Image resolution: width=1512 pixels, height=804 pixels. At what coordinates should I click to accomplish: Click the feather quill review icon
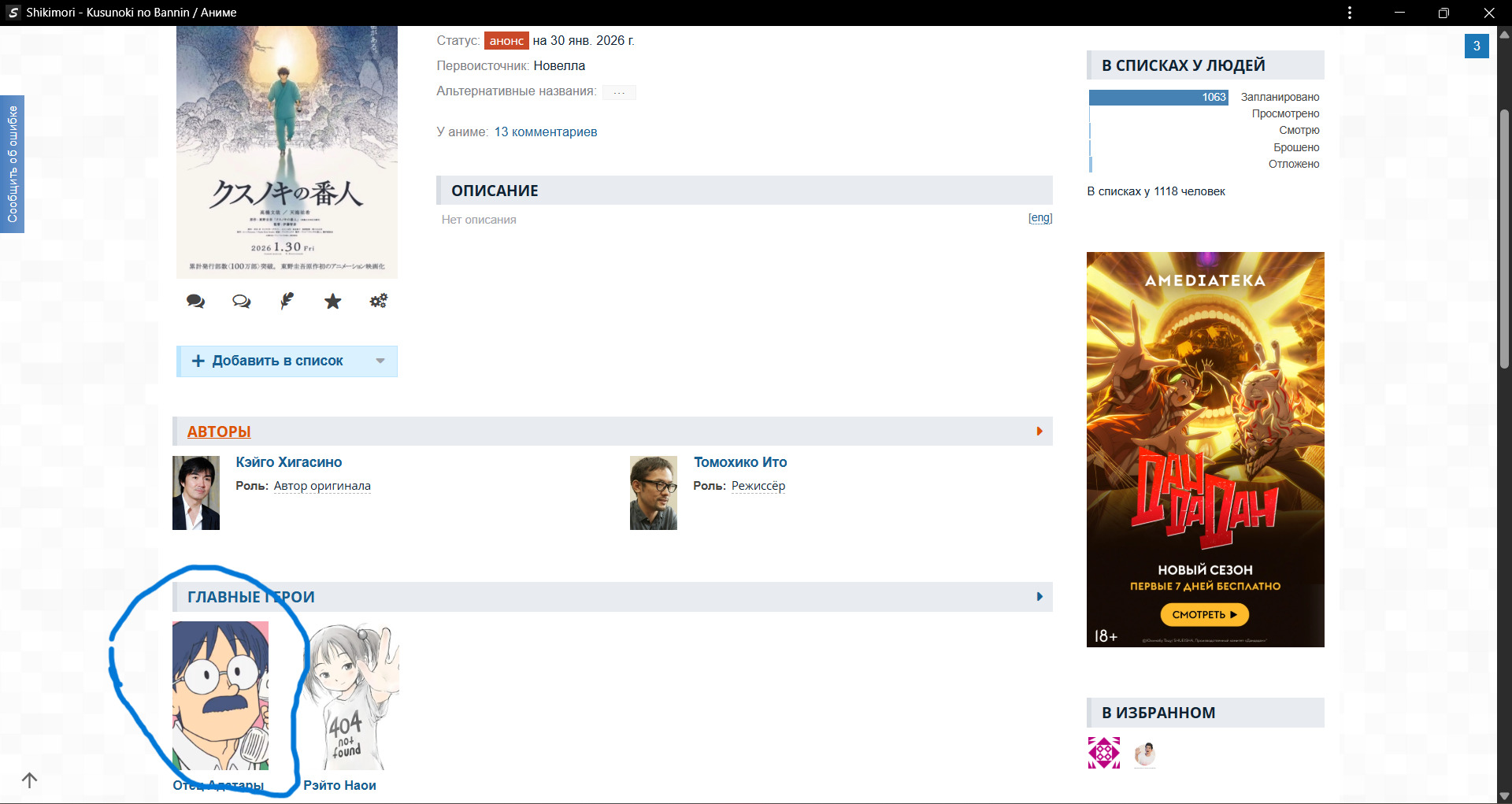coord(287,302)
